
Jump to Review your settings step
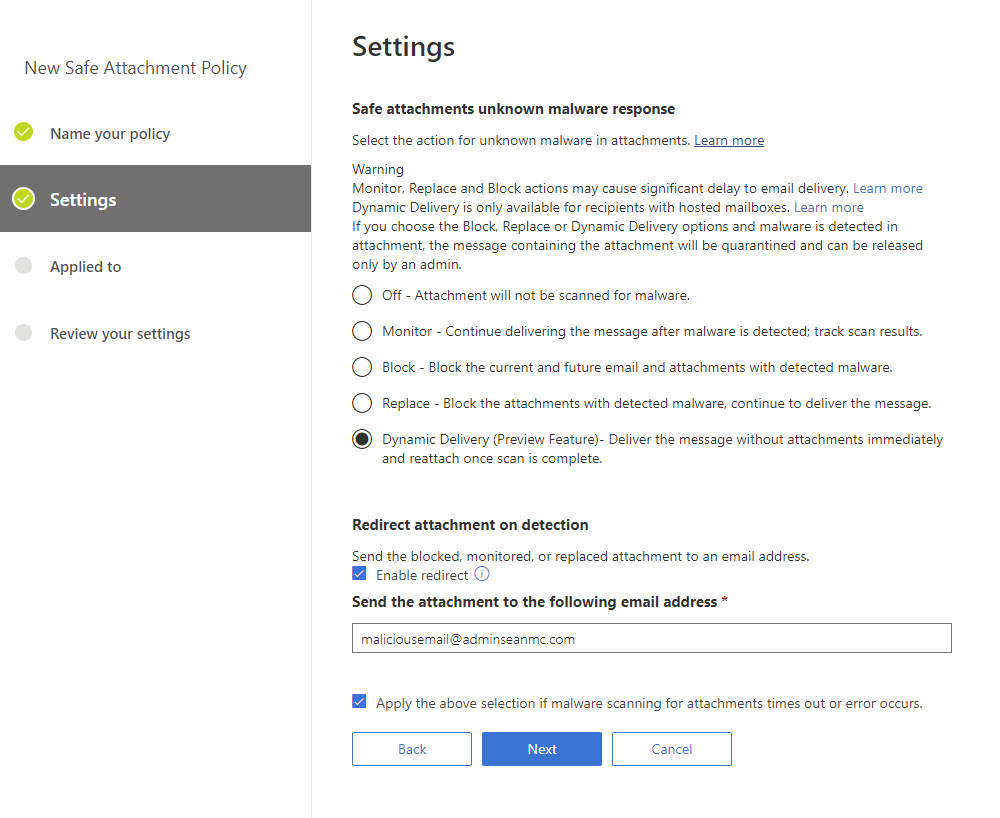click(x=120, y=334)
